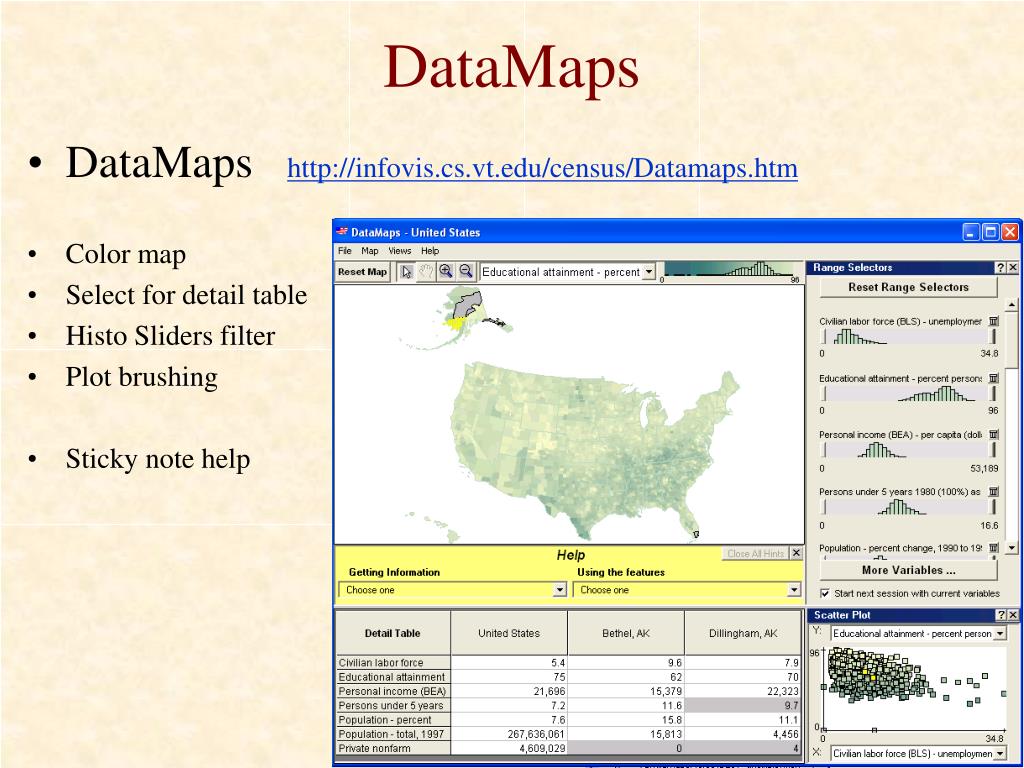The image size is (1024, 768).
Task: Click the left slider handle of Personal income range
Action: tap(824, 450)
